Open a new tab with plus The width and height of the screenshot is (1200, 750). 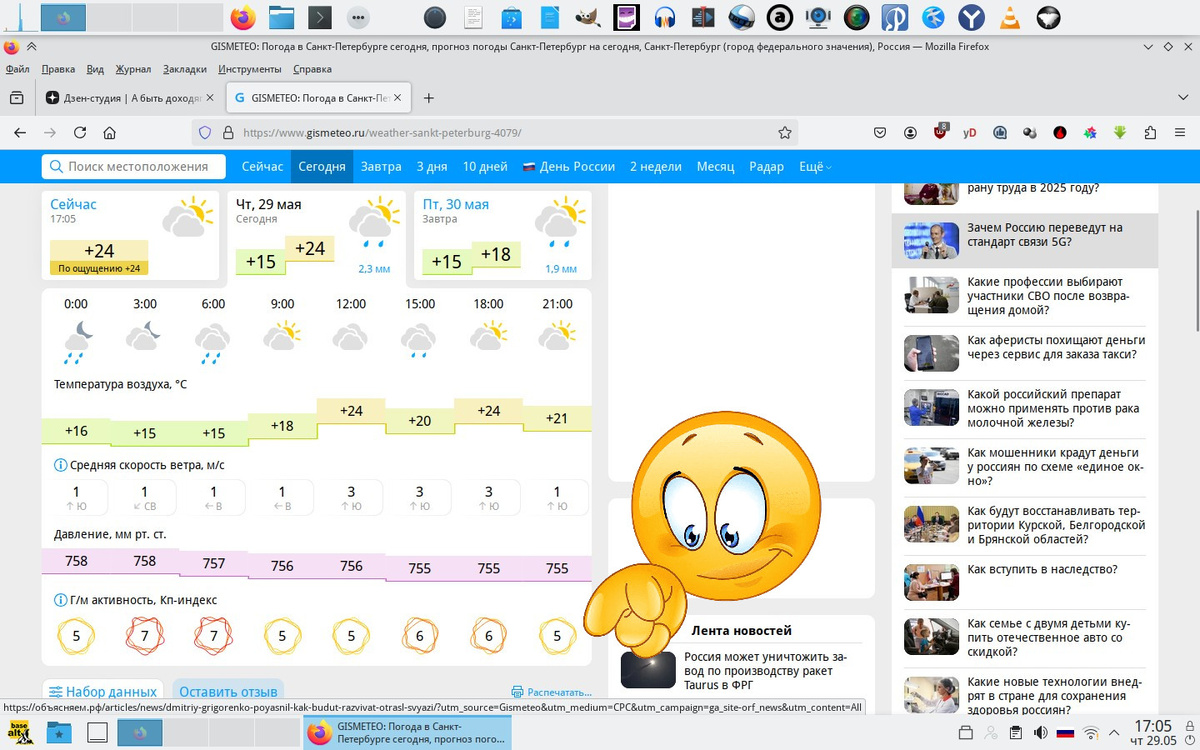coord(429,98)
